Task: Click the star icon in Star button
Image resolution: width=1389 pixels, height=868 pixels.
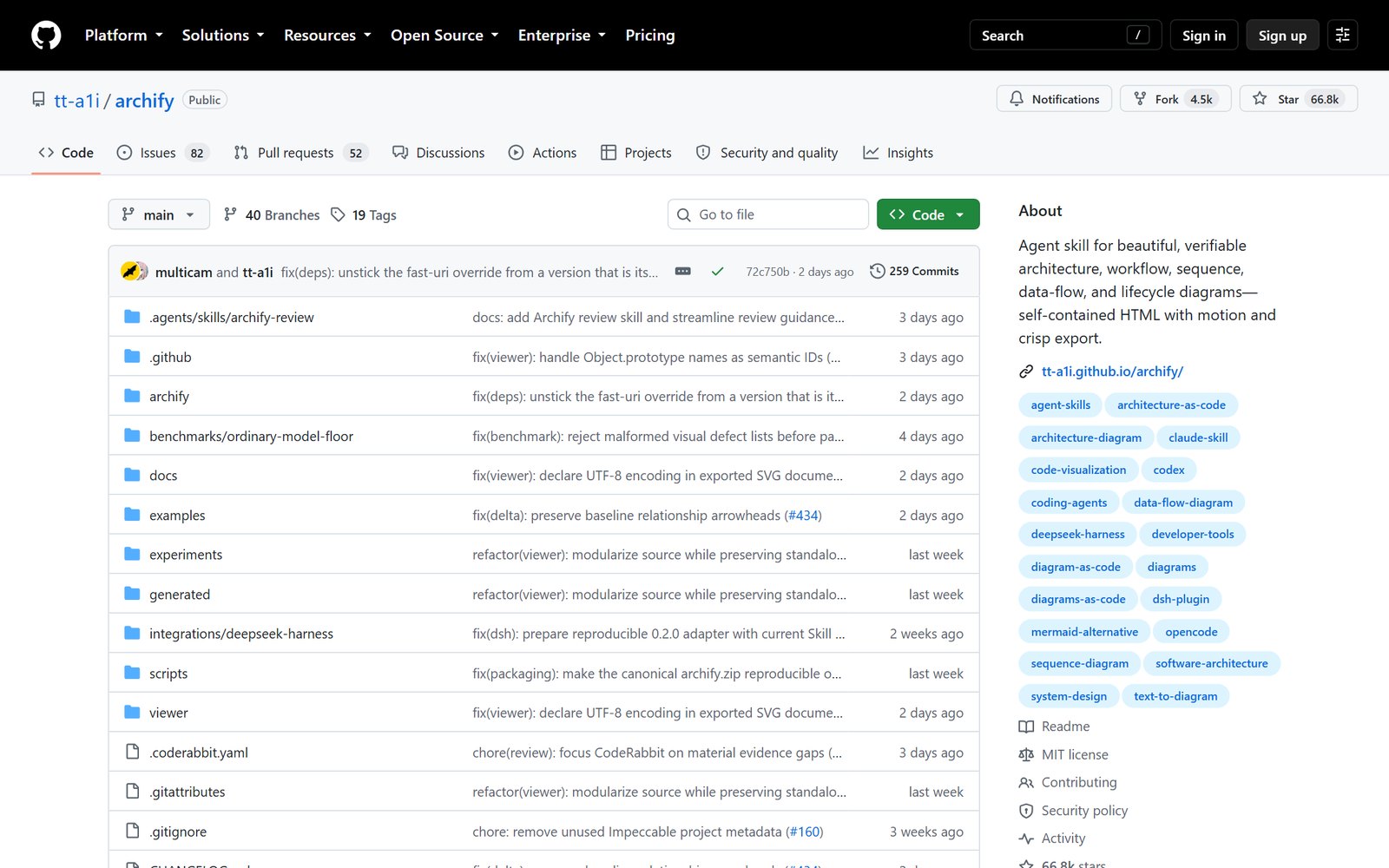Action: coord(1260,99)
